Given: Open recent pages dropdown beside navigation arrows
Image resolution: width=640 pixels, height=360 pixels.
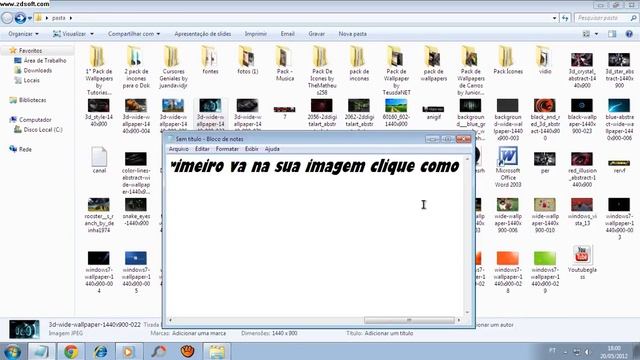Looking at the screenshot, I should pos(30,18).
